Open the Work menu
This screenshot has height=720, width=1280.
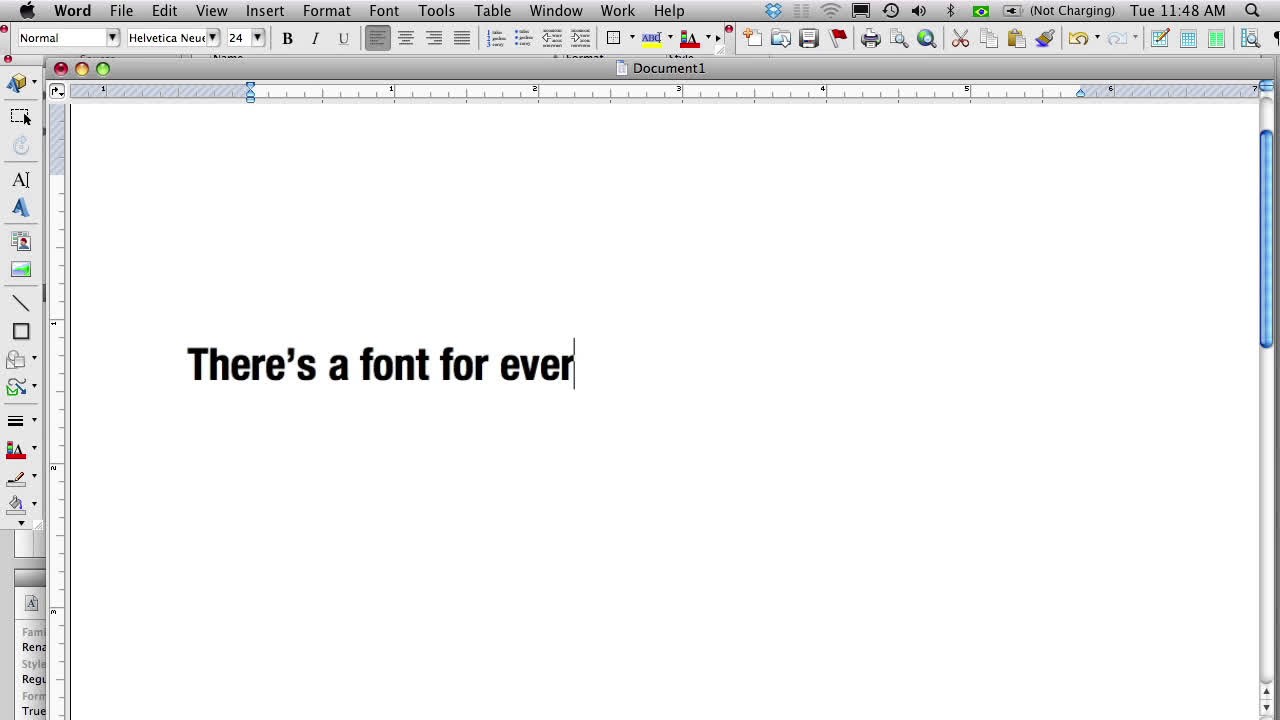click(618, 10)
